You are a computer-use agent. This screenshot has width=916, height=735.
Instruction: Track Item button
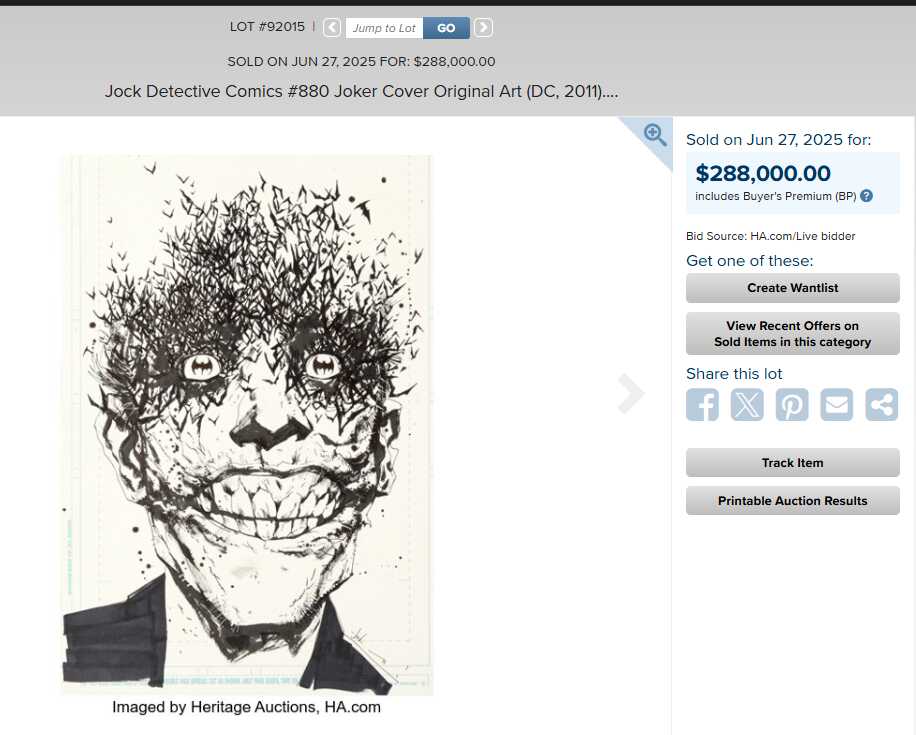(793, 463)
